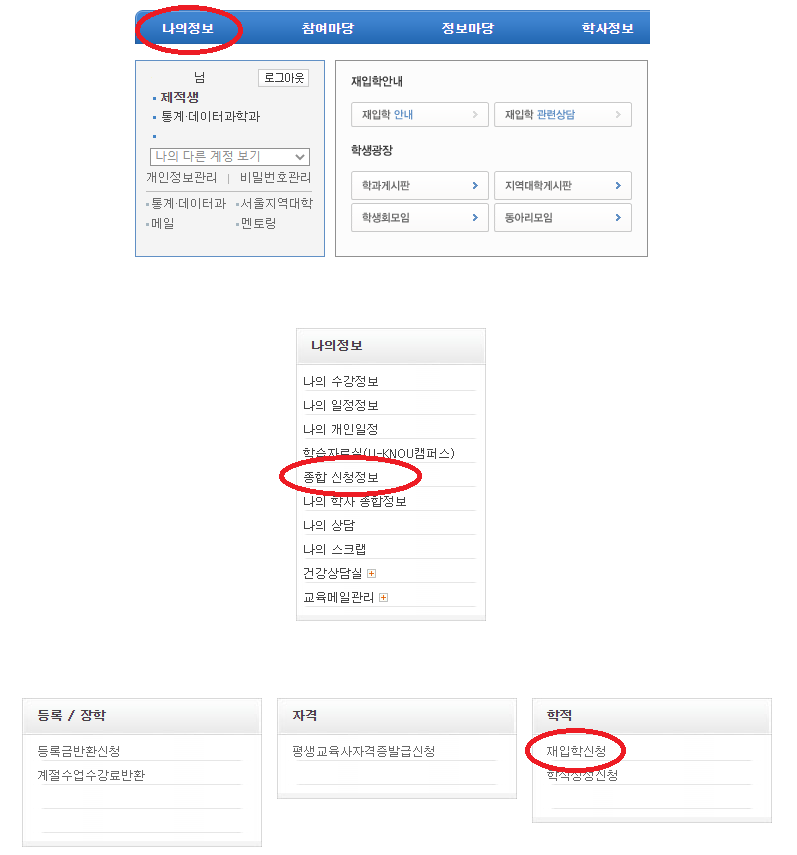
Task: Click the 제적생 status text
Action: coord(179,97)
